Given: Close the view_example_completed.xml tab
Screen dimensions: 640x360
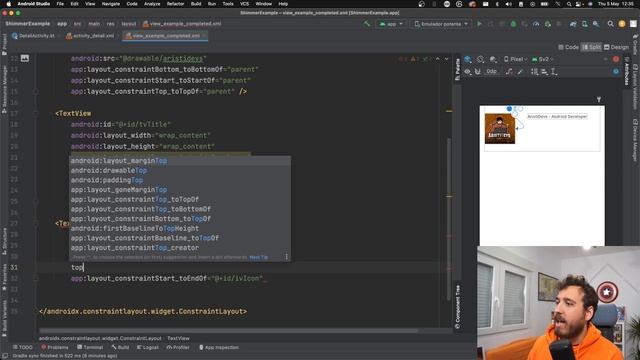Looking at the screenshot, I should pos(204,36).
